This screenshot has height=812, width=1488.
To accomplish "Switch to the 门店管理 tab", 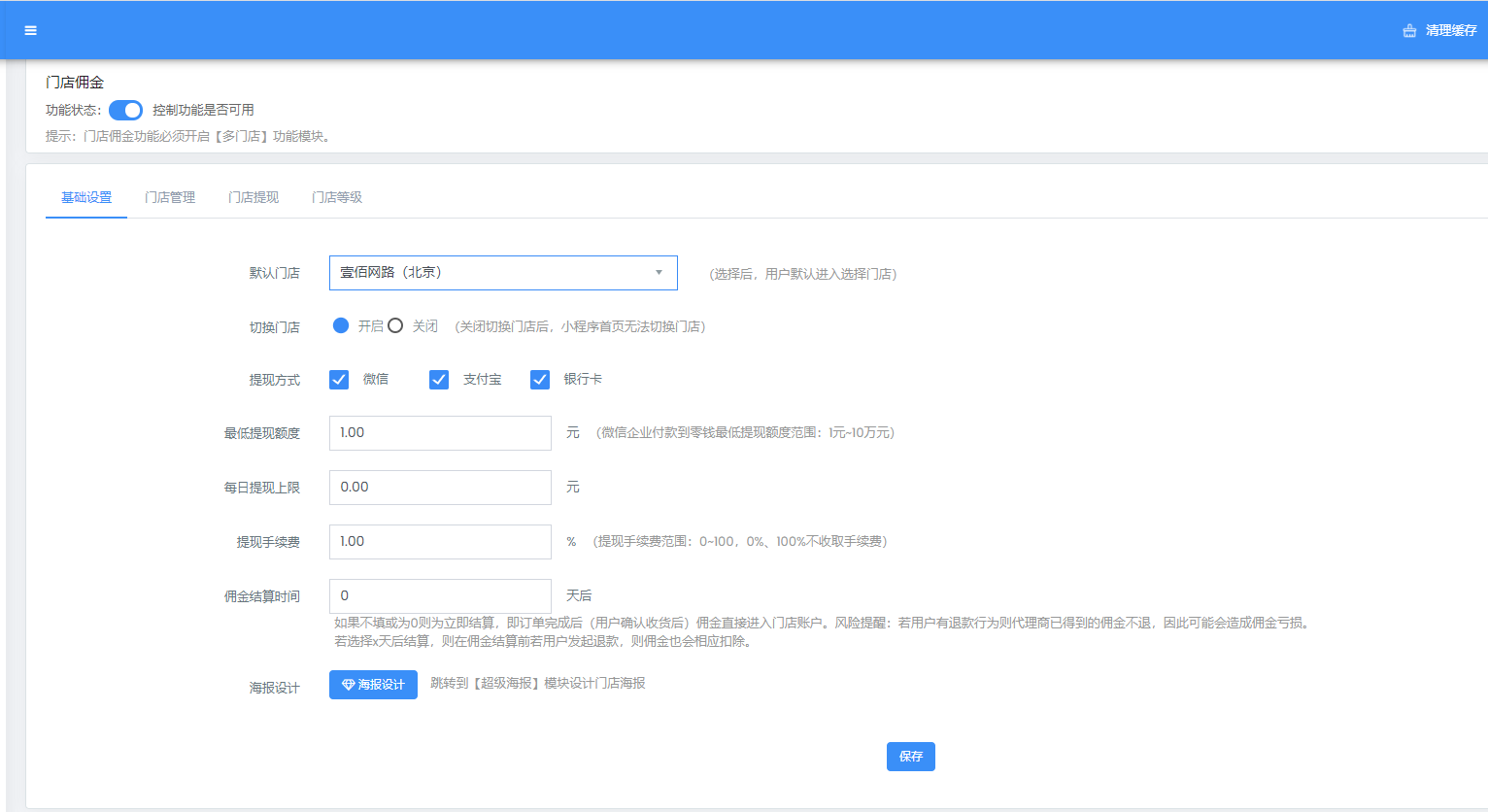I will [170, 197].
